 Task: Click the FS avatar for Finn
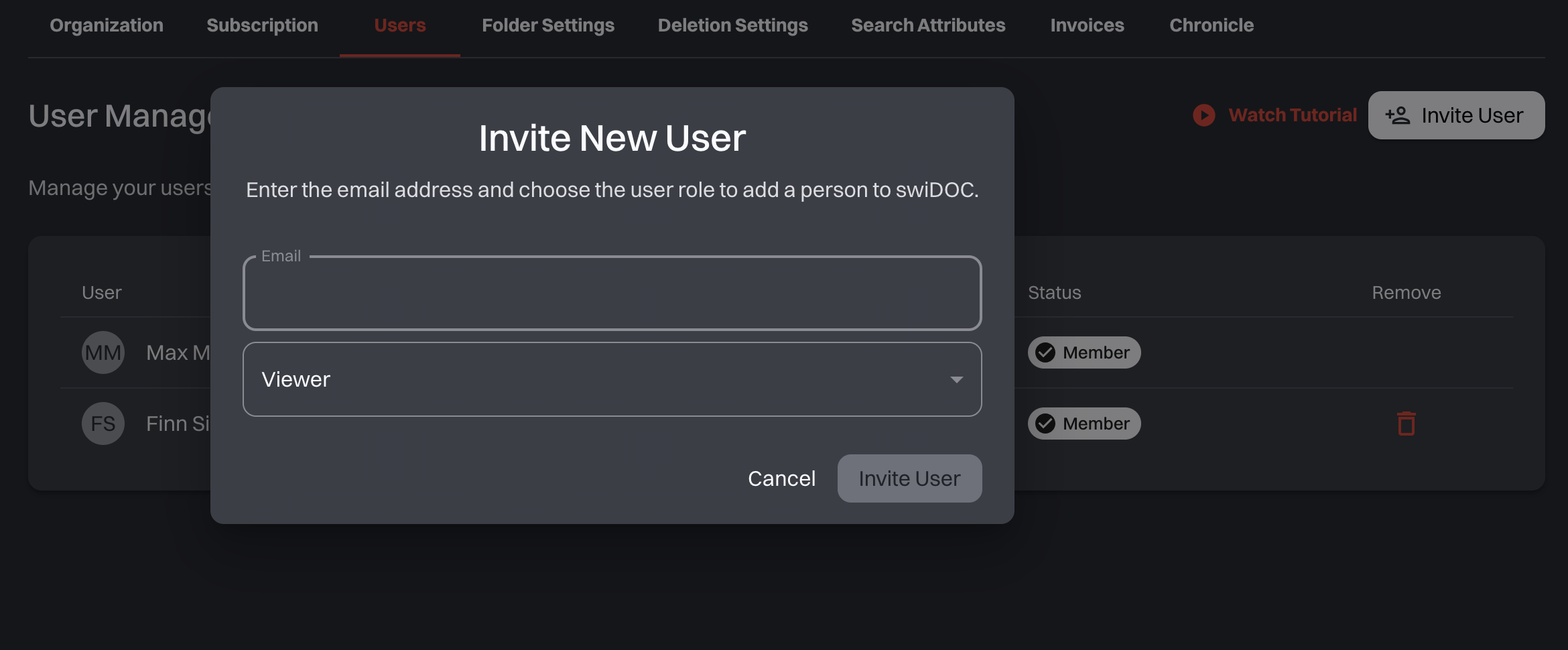[x=103, y=423]
